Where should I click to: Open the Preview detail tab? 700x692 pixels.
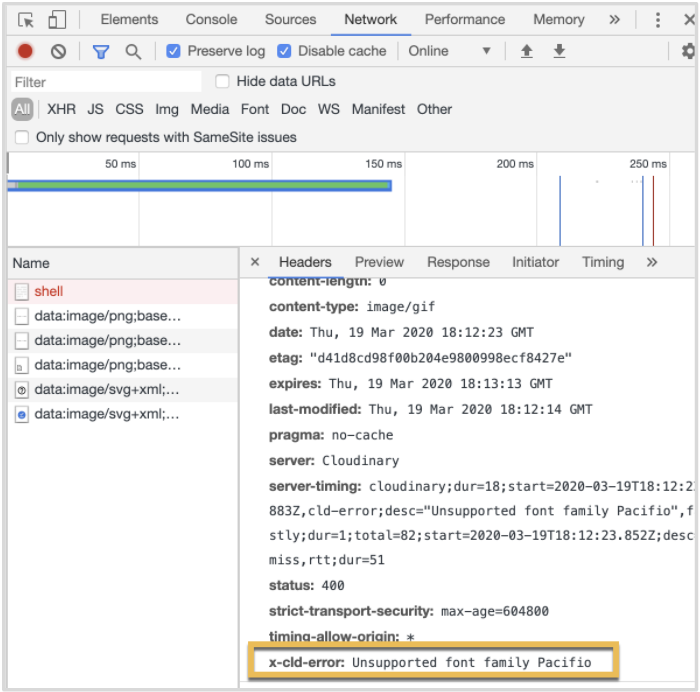click(x=379, y=262)
